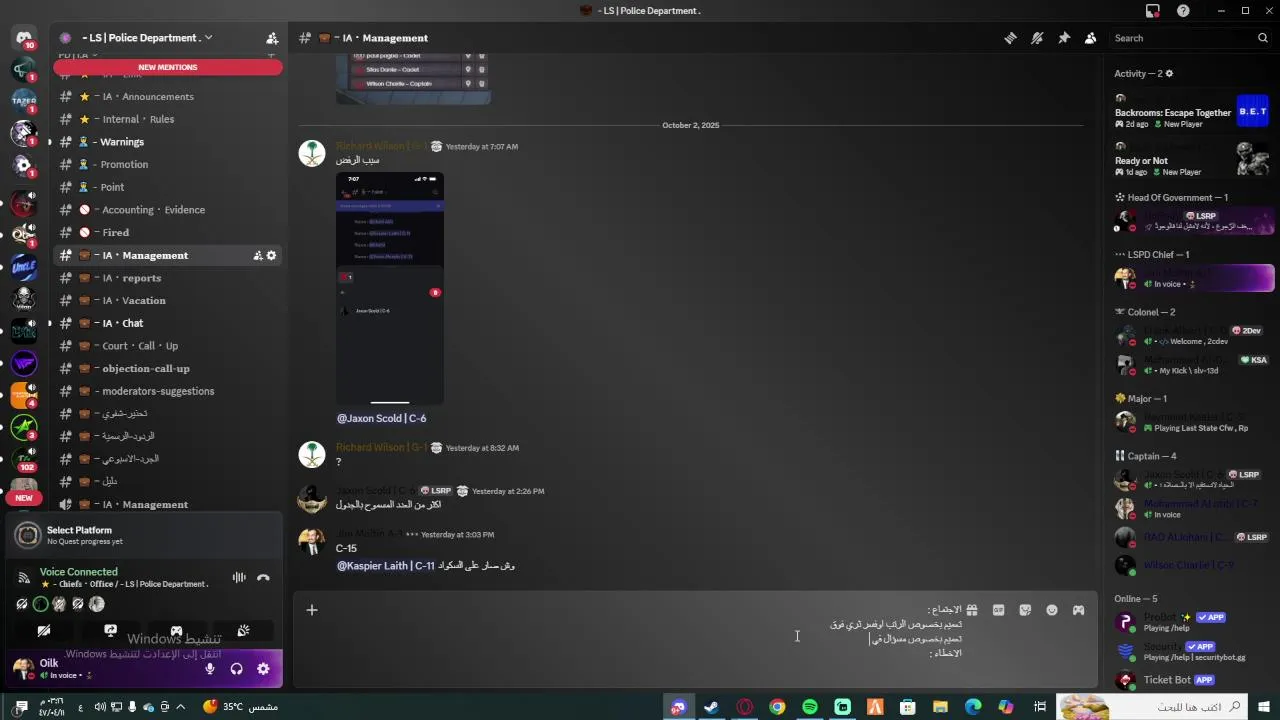Toggle noise suppression waveform icon
This screenshot has width=1280, height=720.
(239, 577)
